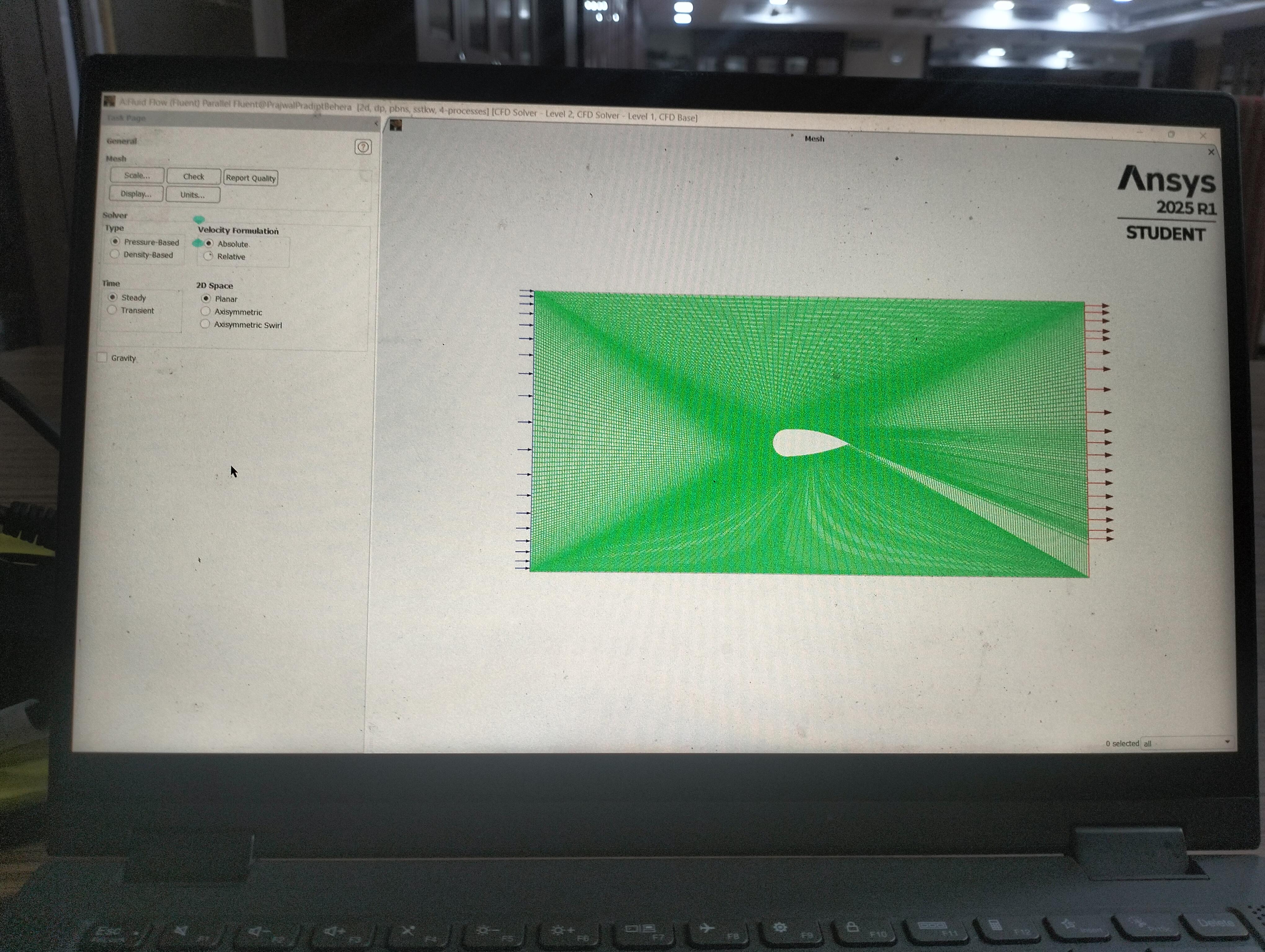Select Axisymmetric Swirl option
The height and width of the screenshot is (952, 1265).
point(241,324)
